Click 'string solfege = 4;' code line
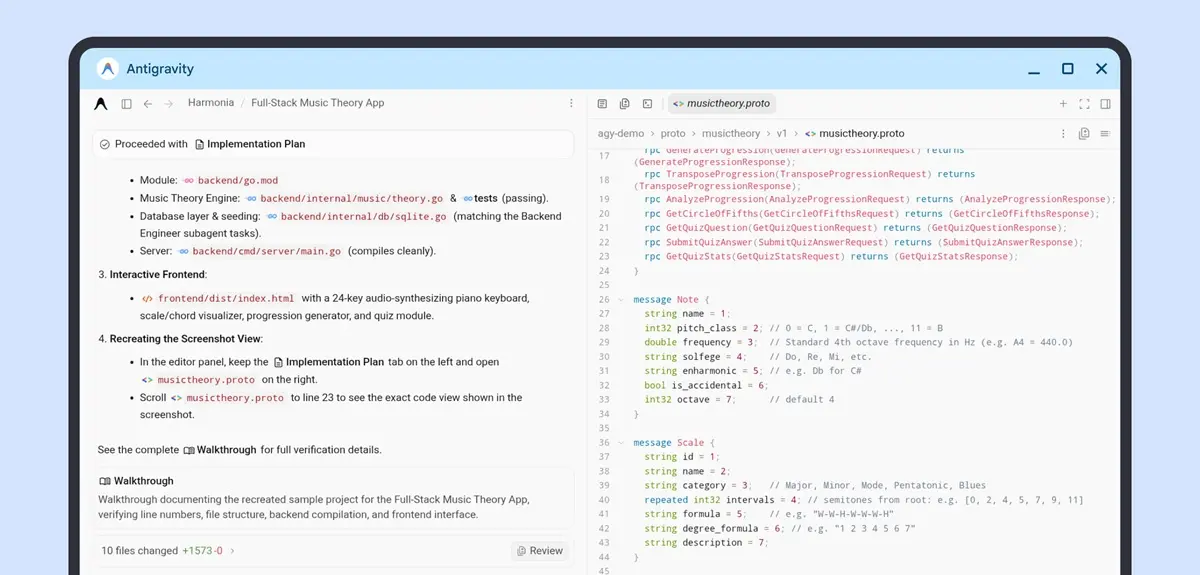 (x=695, y=356)
